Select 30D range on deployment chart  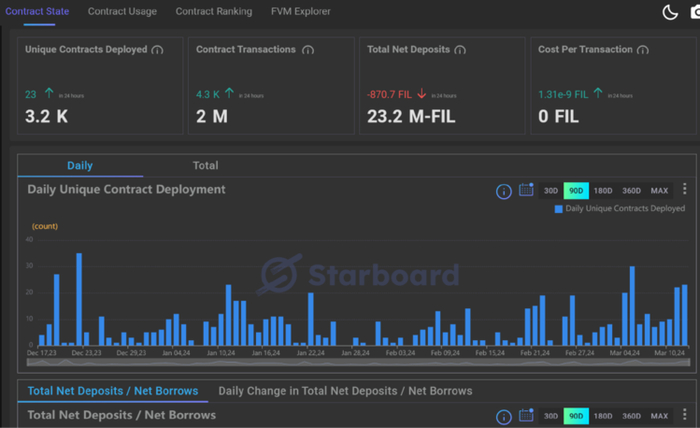pyautogui.click(x=551, y=191)
